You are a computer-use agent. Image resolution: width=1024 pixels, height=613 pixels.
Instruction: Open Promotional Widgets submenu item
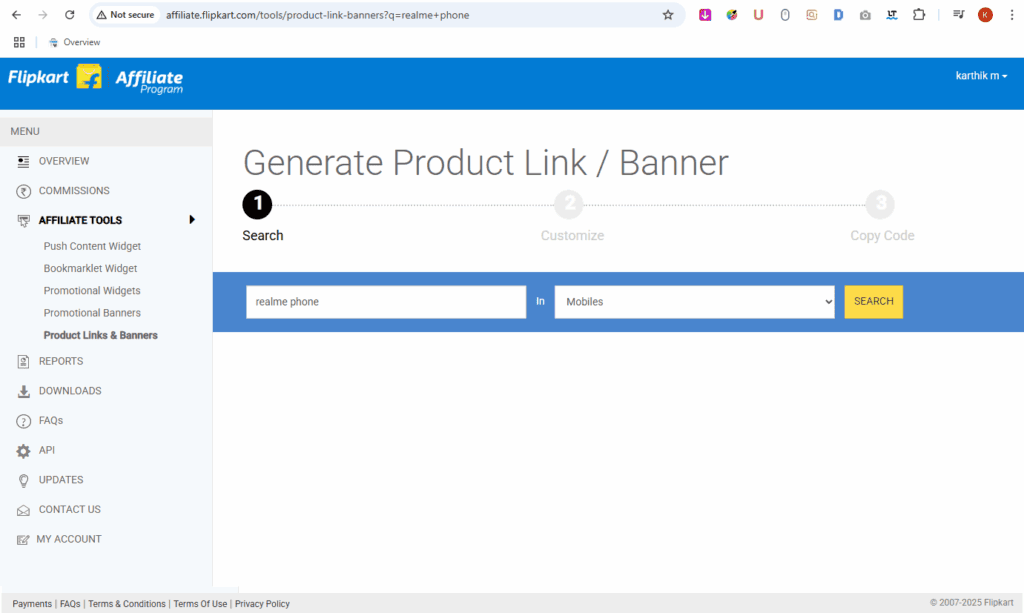point(92,291)
